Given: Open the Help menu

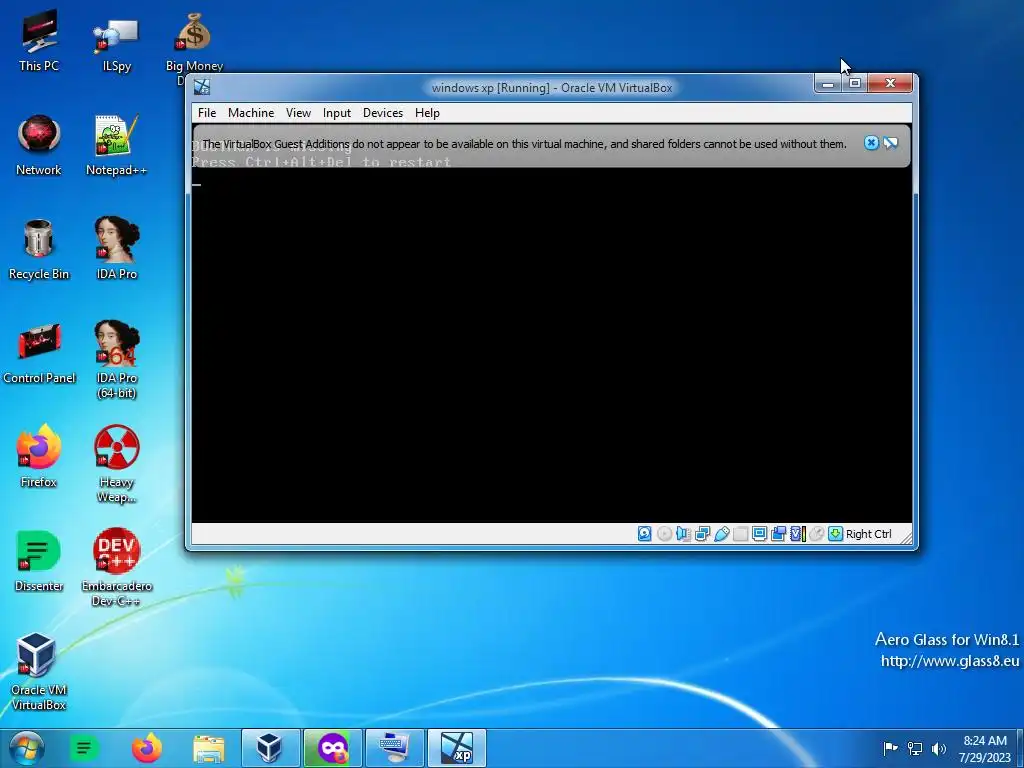Looking at the screenshot, I should pos(427,113).
